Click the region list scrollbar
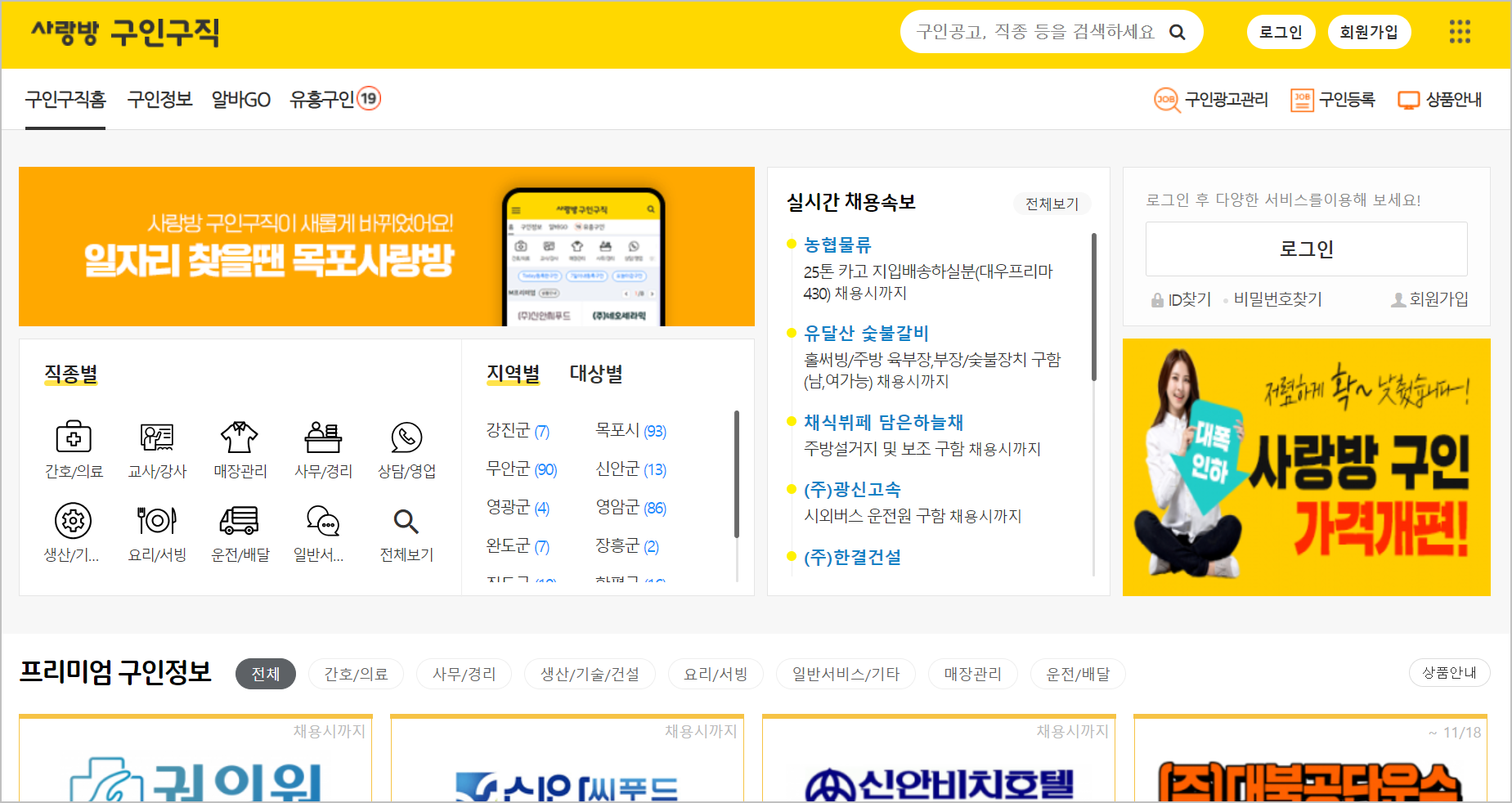 click(737, 474)
